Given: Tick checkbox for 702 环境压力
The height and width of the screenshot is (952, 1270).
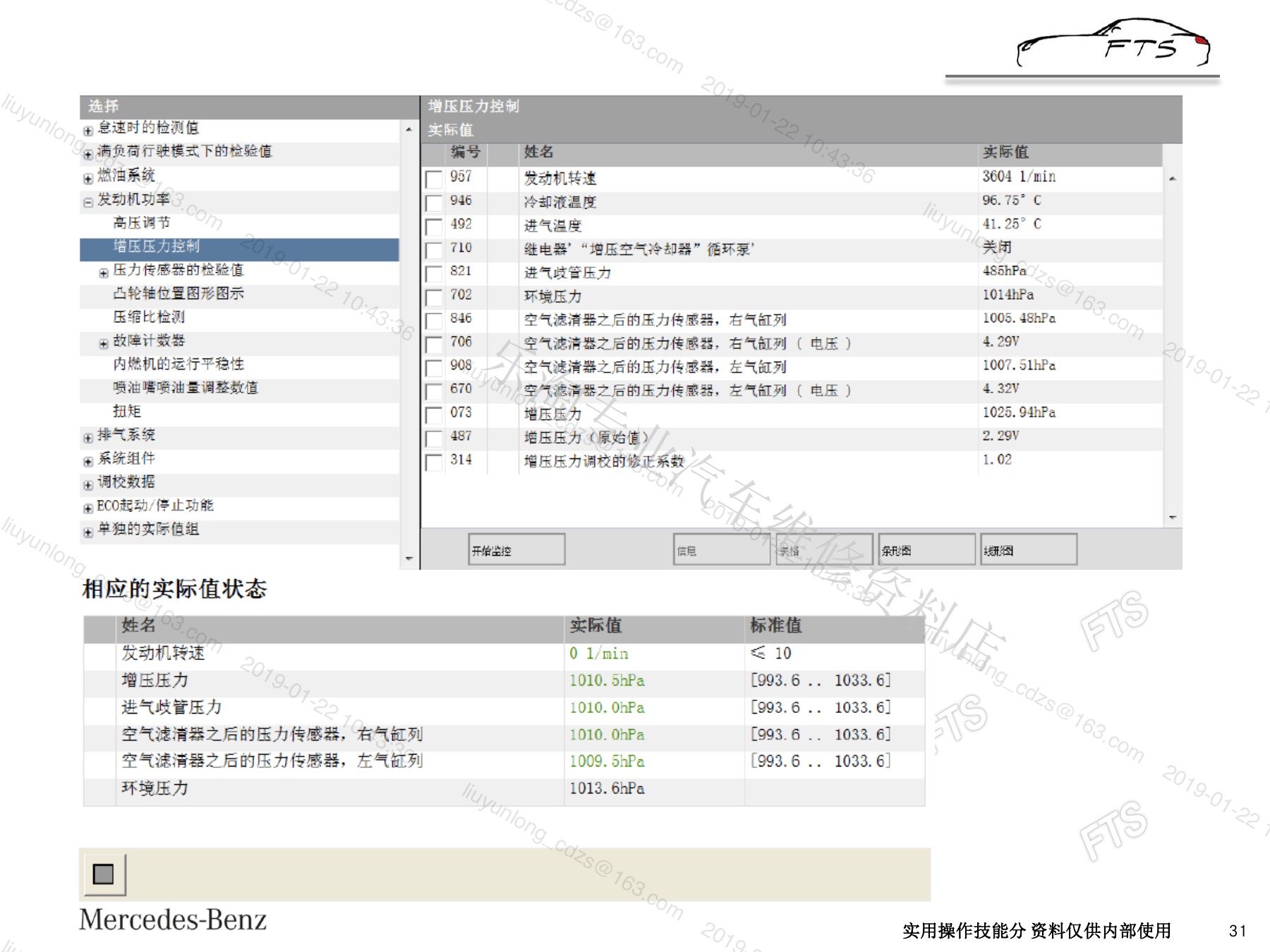Looking at the screenshot, I should point(434,297).
